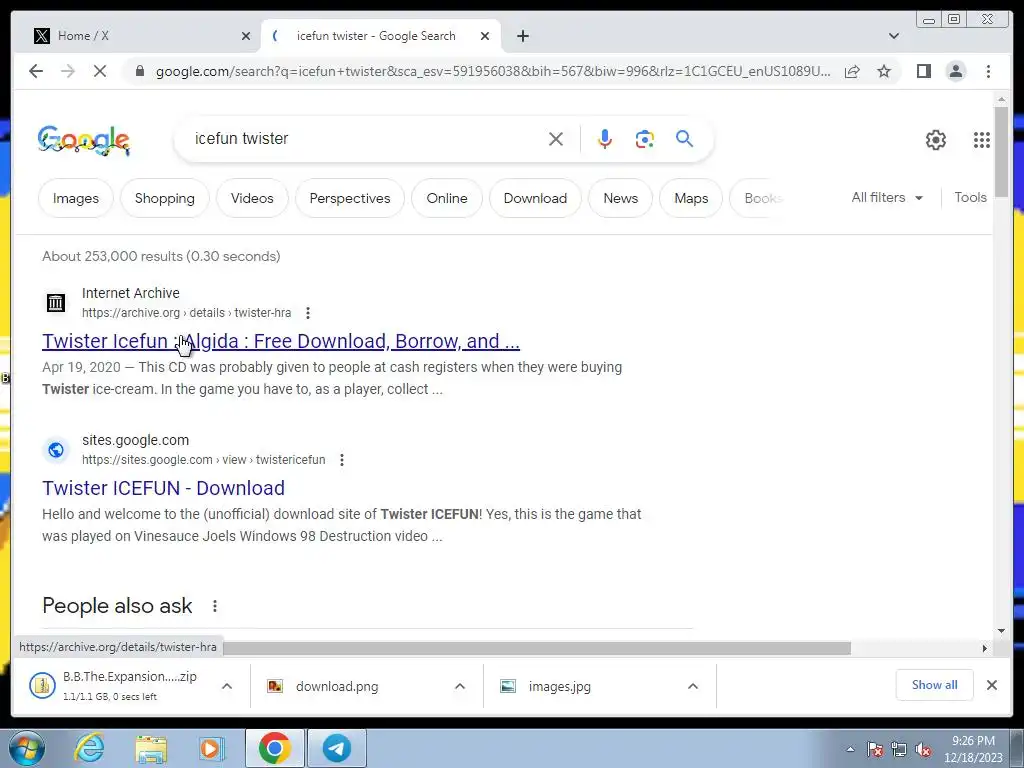The height and width of the screenshot is (768, 1024).
Task: Click the vertical scrollbar thumb
Action: pos(1001,150)
